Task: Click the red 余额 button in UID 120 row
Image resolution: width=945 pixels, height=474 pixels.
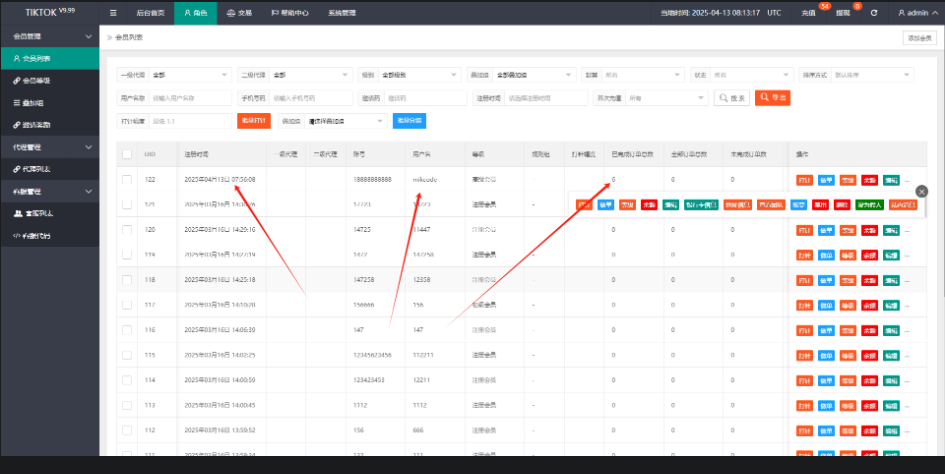Action: pos(869,230)
